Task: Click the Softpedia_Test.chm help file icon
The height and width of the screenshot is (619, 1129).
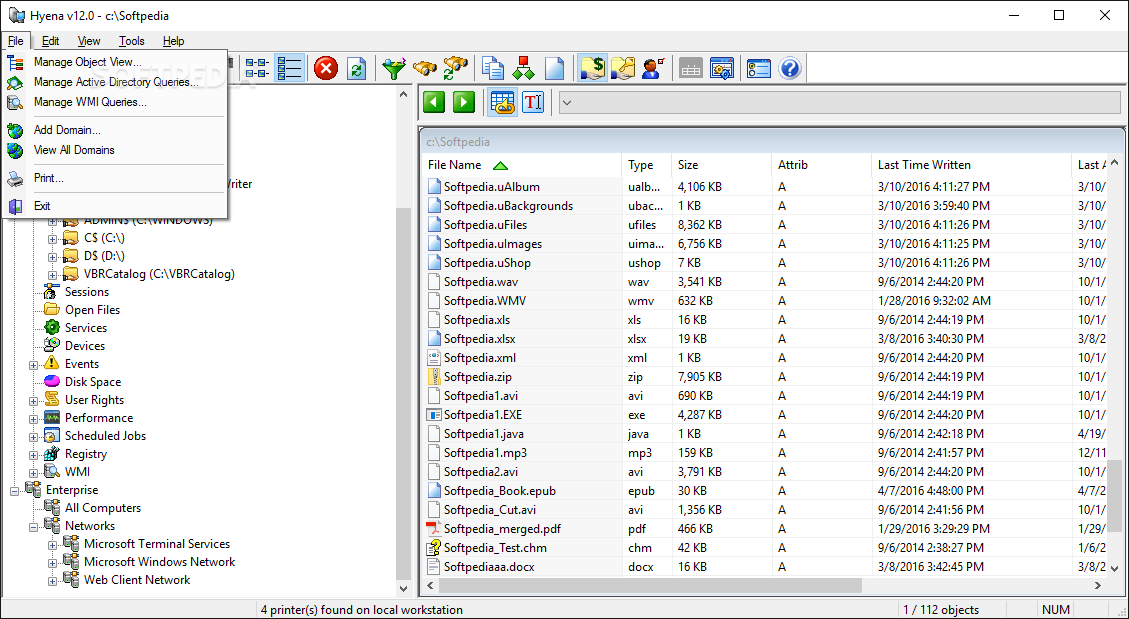Action: coord(433,548)
